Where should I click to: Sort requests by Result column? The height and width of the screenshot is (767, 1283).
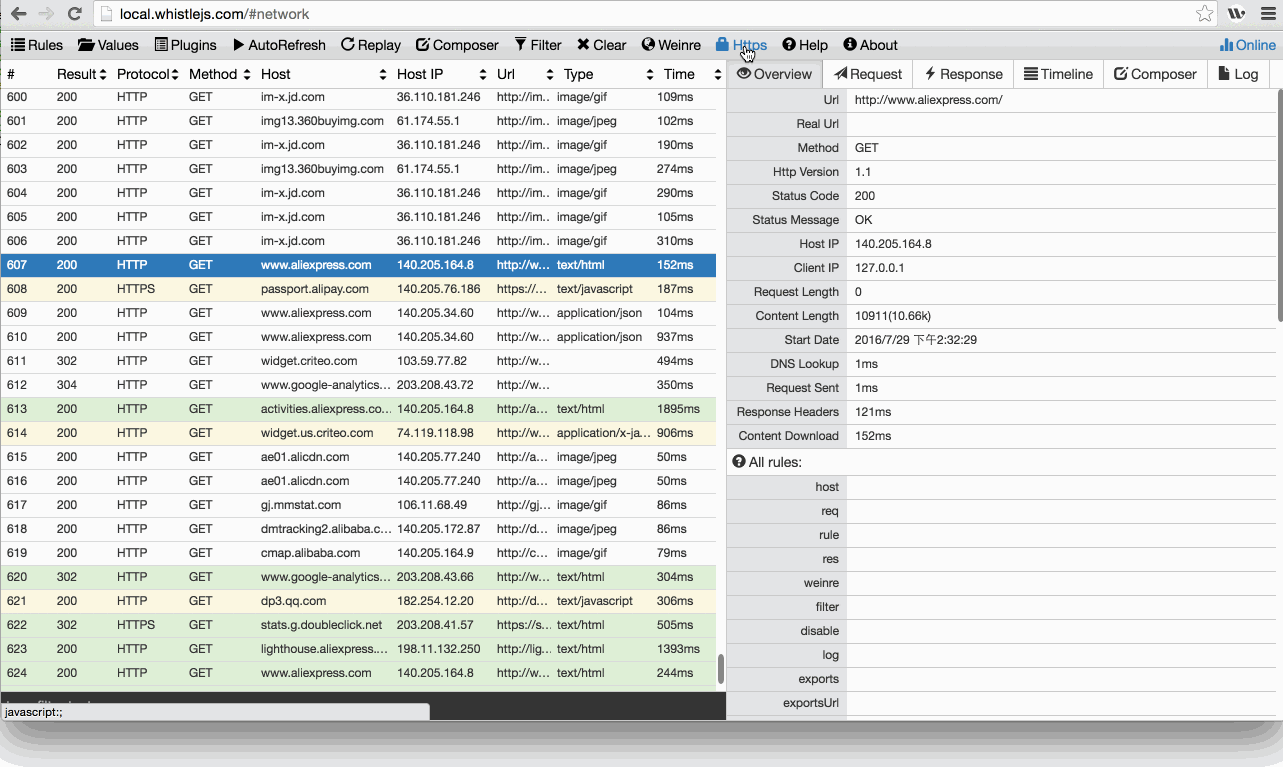81,74
